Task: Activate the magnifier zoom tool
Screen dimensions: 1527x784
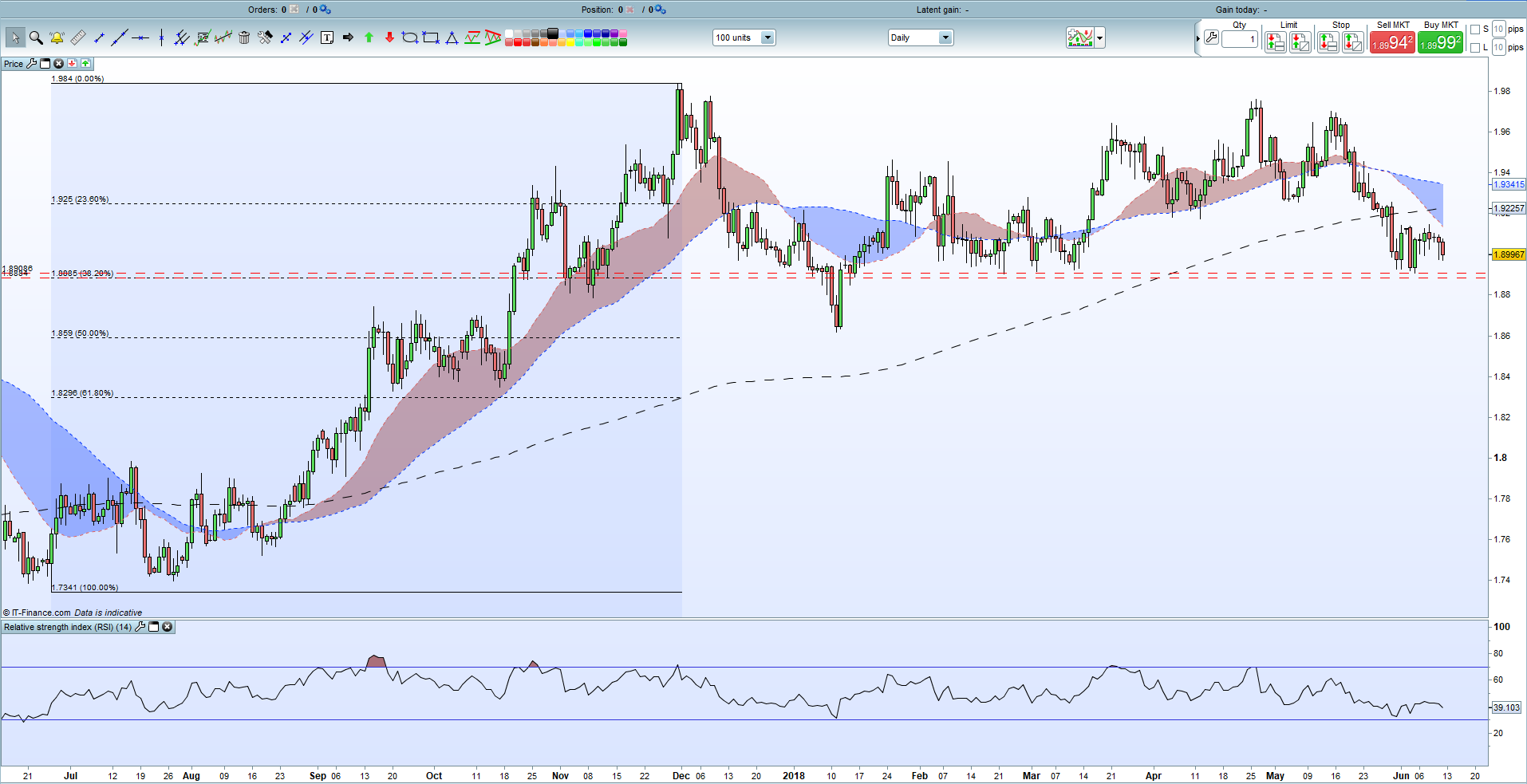Action: pyautogui.click(x=36, y=37)
